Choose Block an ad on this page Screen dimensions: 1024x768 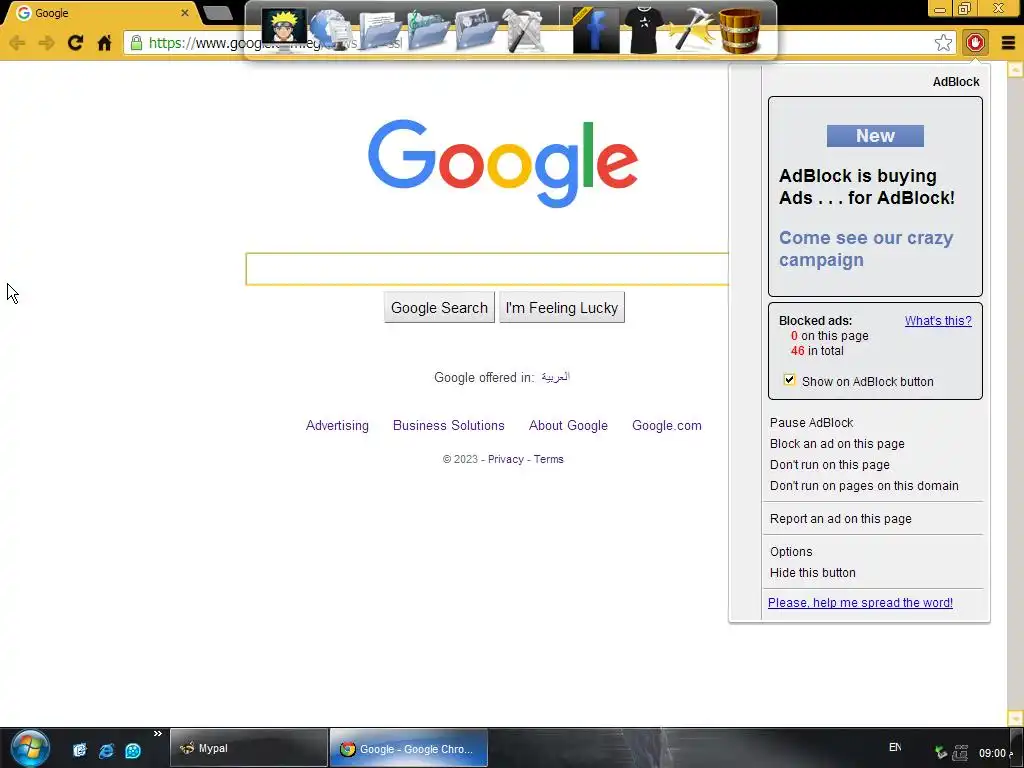tap(837, 443)
